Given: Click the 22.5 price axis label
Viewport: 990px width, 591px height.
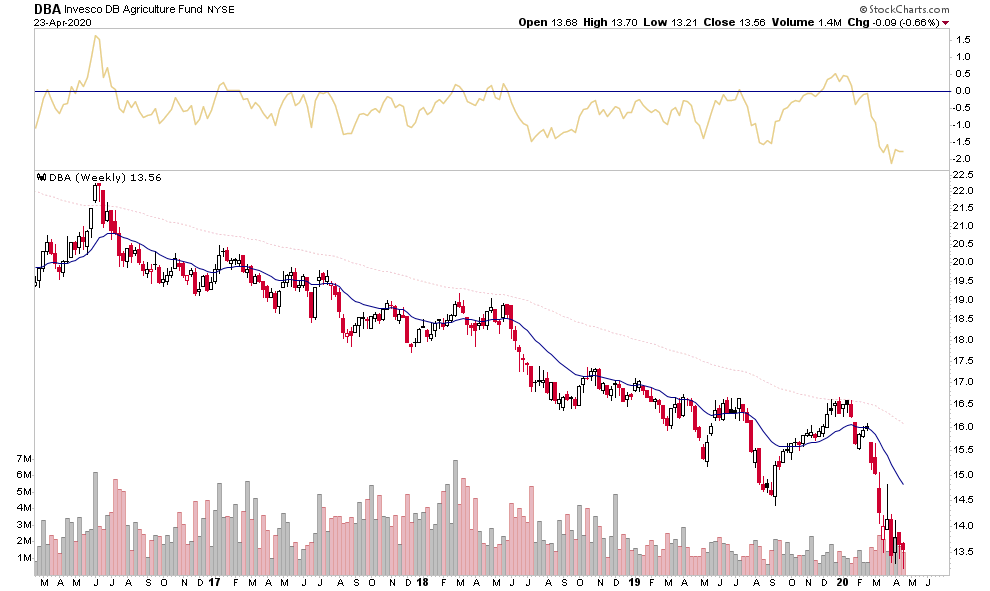Looking at the screenshot, I should tap(963, 175).
